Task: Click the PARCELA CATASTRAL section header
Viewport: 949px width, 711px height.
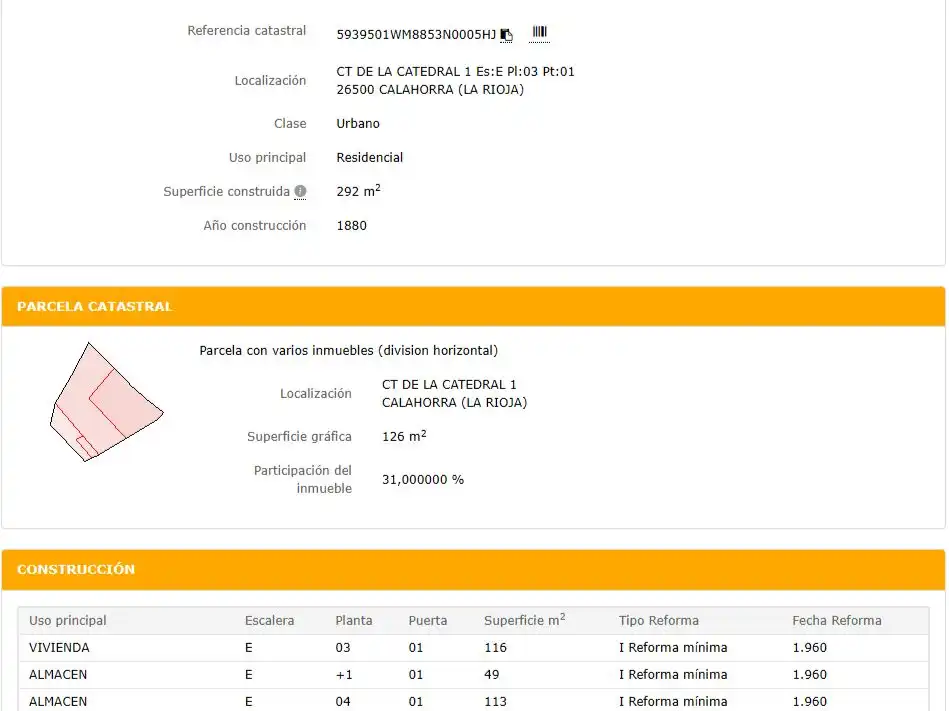Action: (x=473, y=306)
